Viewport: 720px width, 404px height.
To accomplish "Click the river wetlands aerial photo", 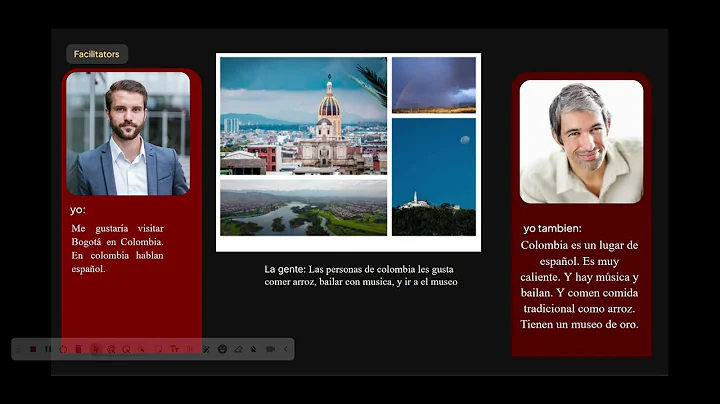I will (x=304, y=208).
